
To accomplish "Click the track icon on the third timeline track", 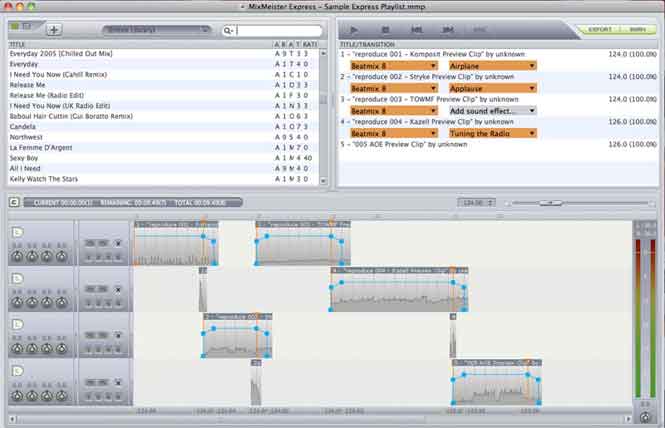I will [17, 324].
